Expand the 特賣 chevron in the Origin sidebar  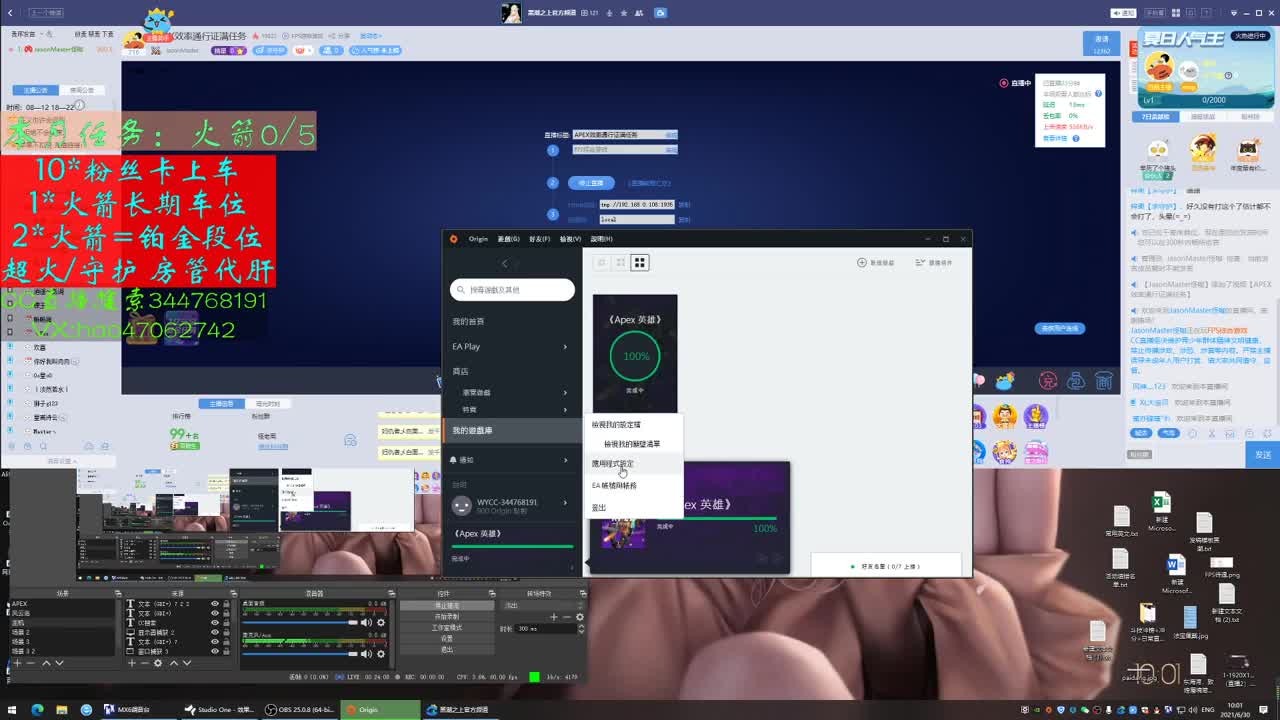pos(564,410)
